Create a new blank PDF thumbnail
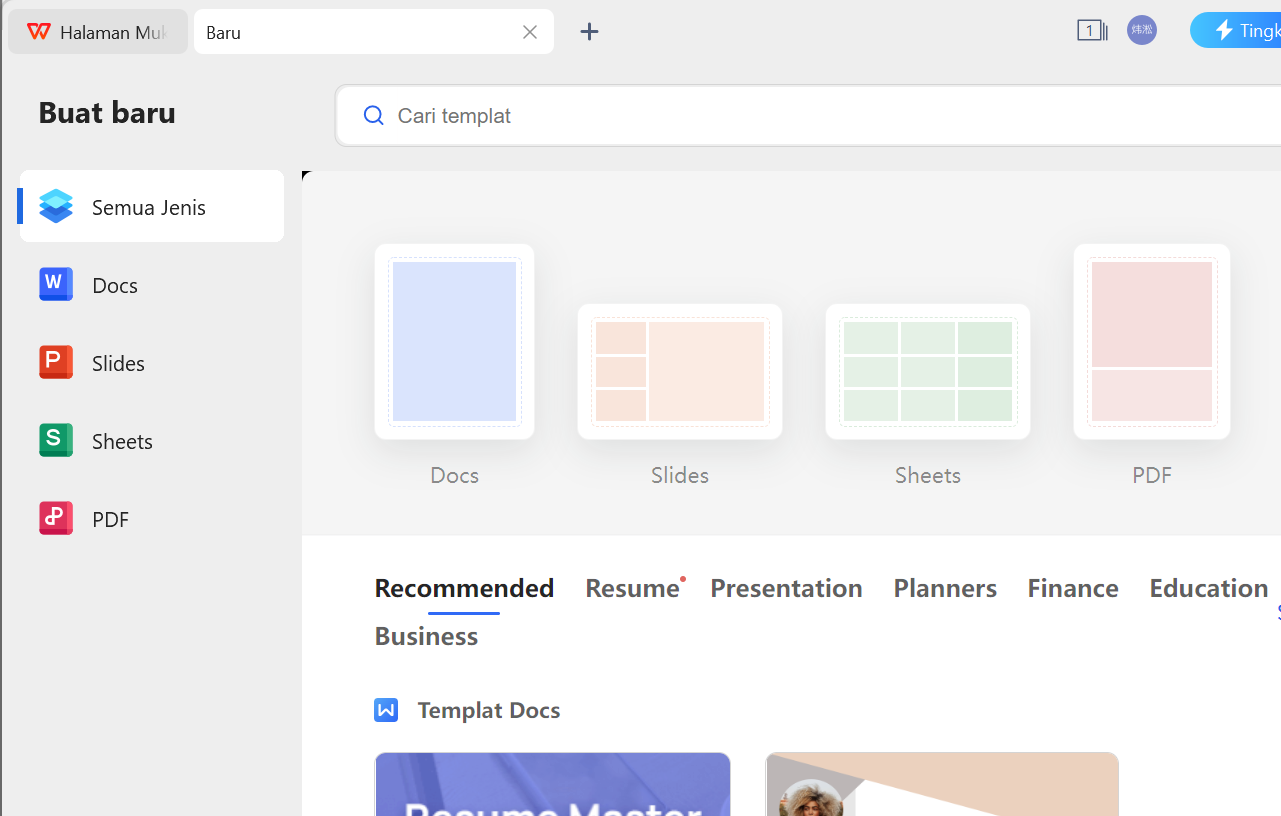1281x816 pixels. pyautogui.click(x=1151, y=341)
